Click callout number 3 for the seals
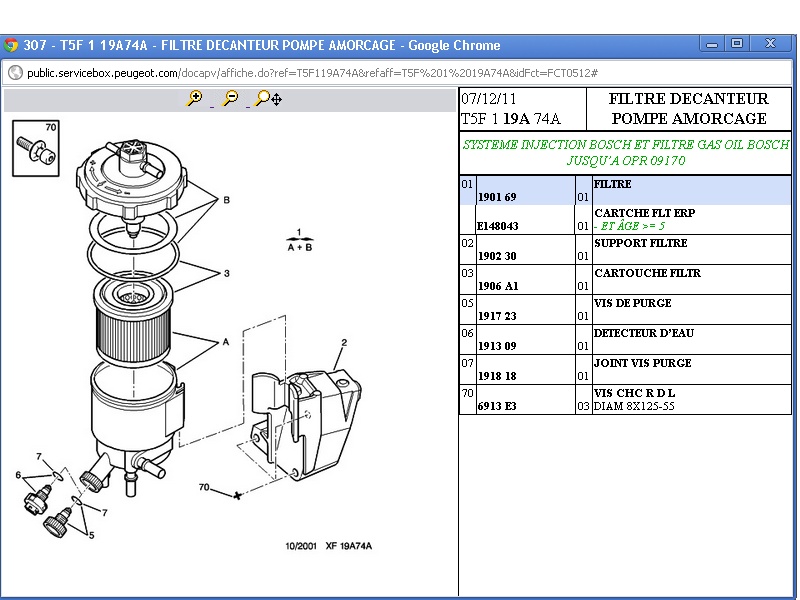Image resolution: width=800 pixels, height=600 pixels. click(227, 273)
